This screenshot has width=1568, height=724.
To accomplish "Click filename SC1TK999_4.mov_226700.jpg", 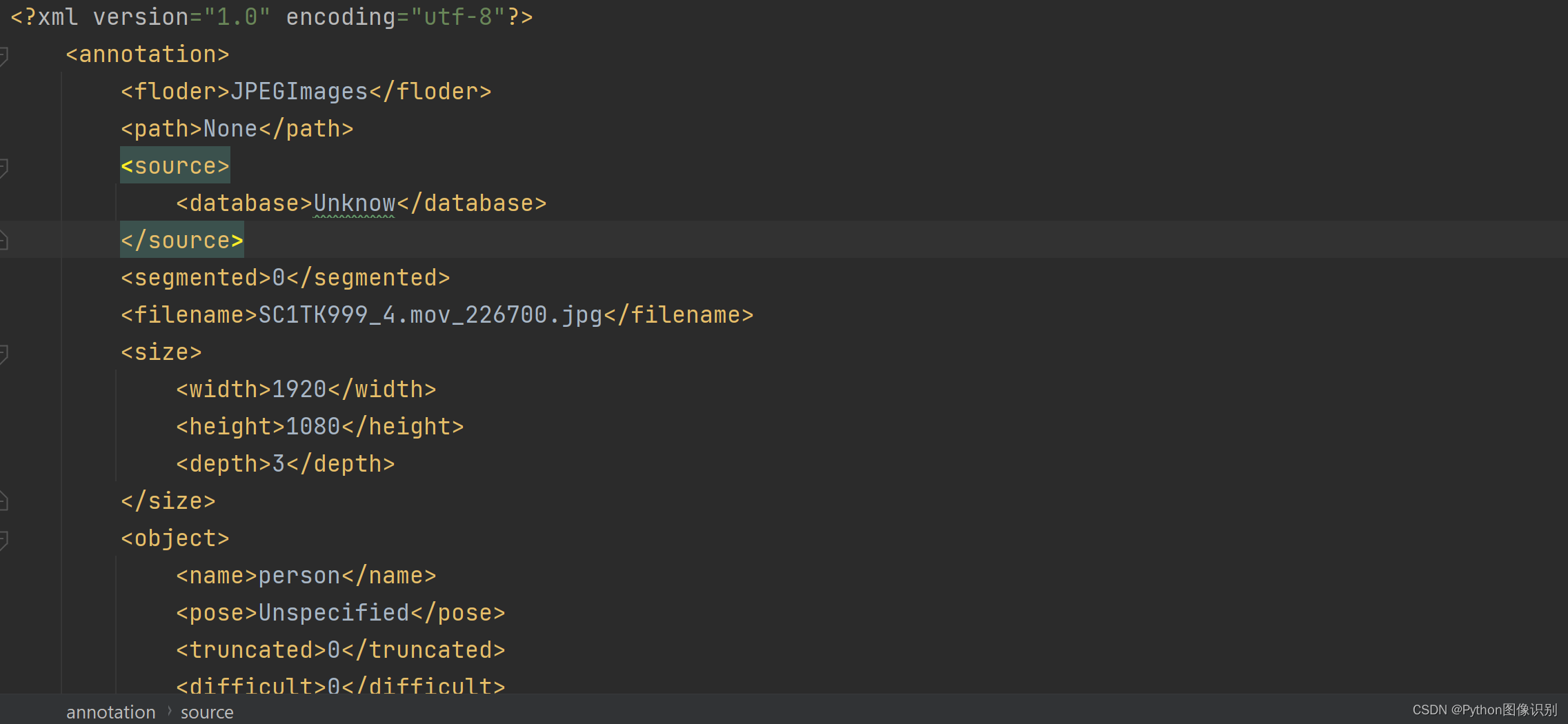I will tap(430, 315).
